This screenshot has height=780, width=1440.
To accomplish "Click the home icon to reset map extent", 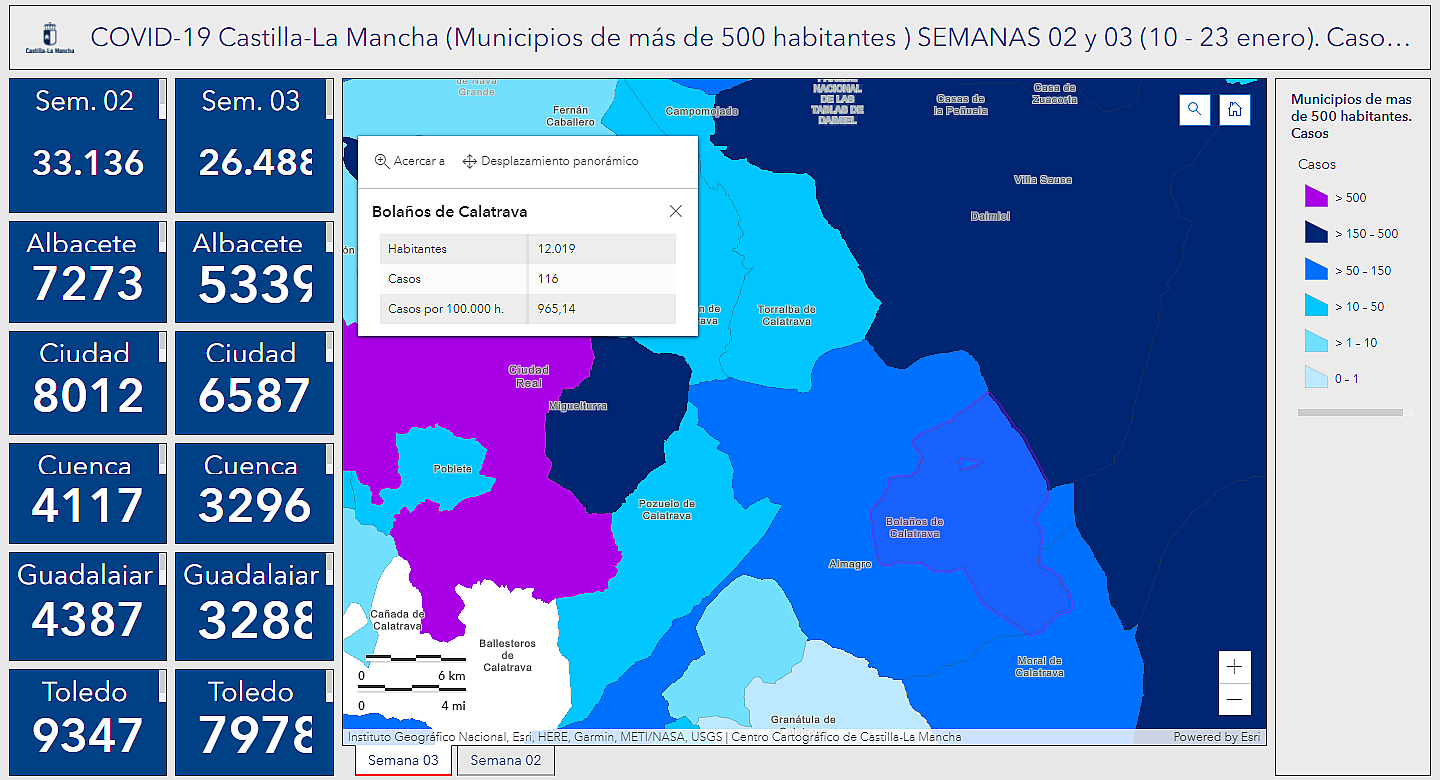I will pyautogui.click(x=1235, y=110).
